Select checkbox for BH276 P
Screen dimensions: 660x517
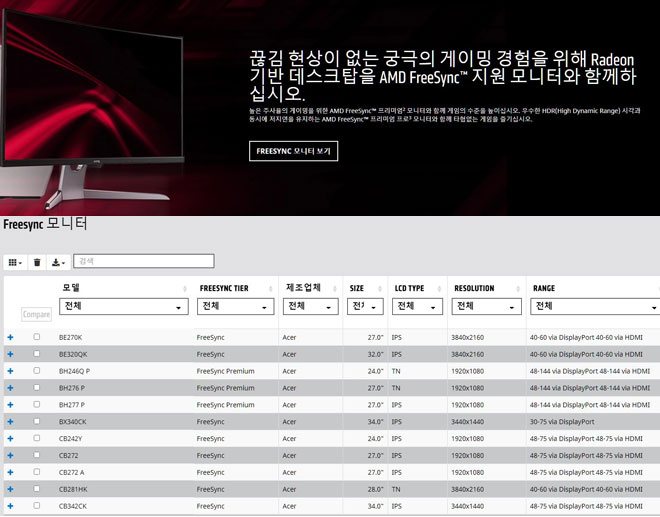pyautogui.click(x=37, y=387)
